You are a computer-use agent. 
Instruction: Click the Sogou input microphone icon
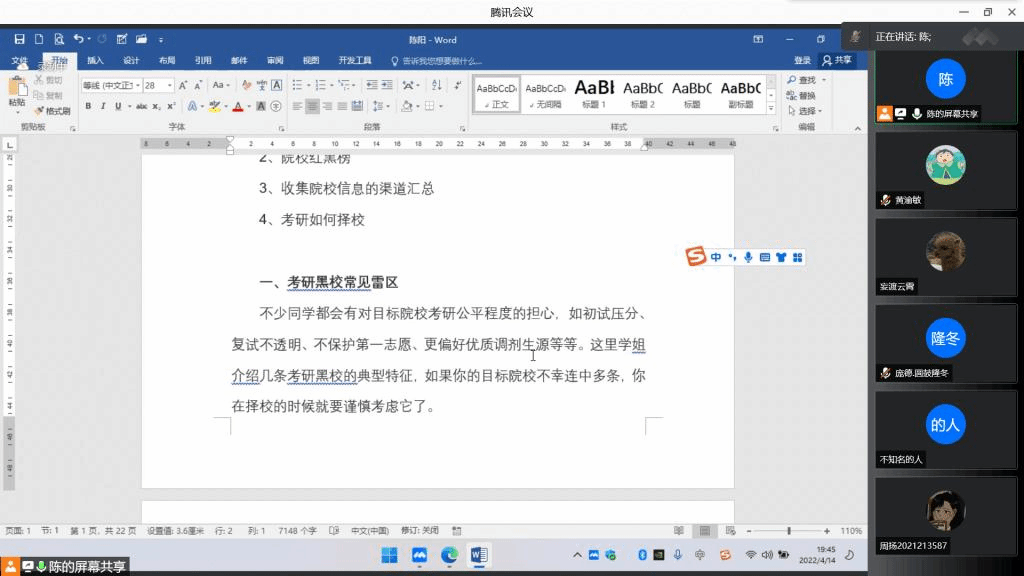click(x=747, y=258)
